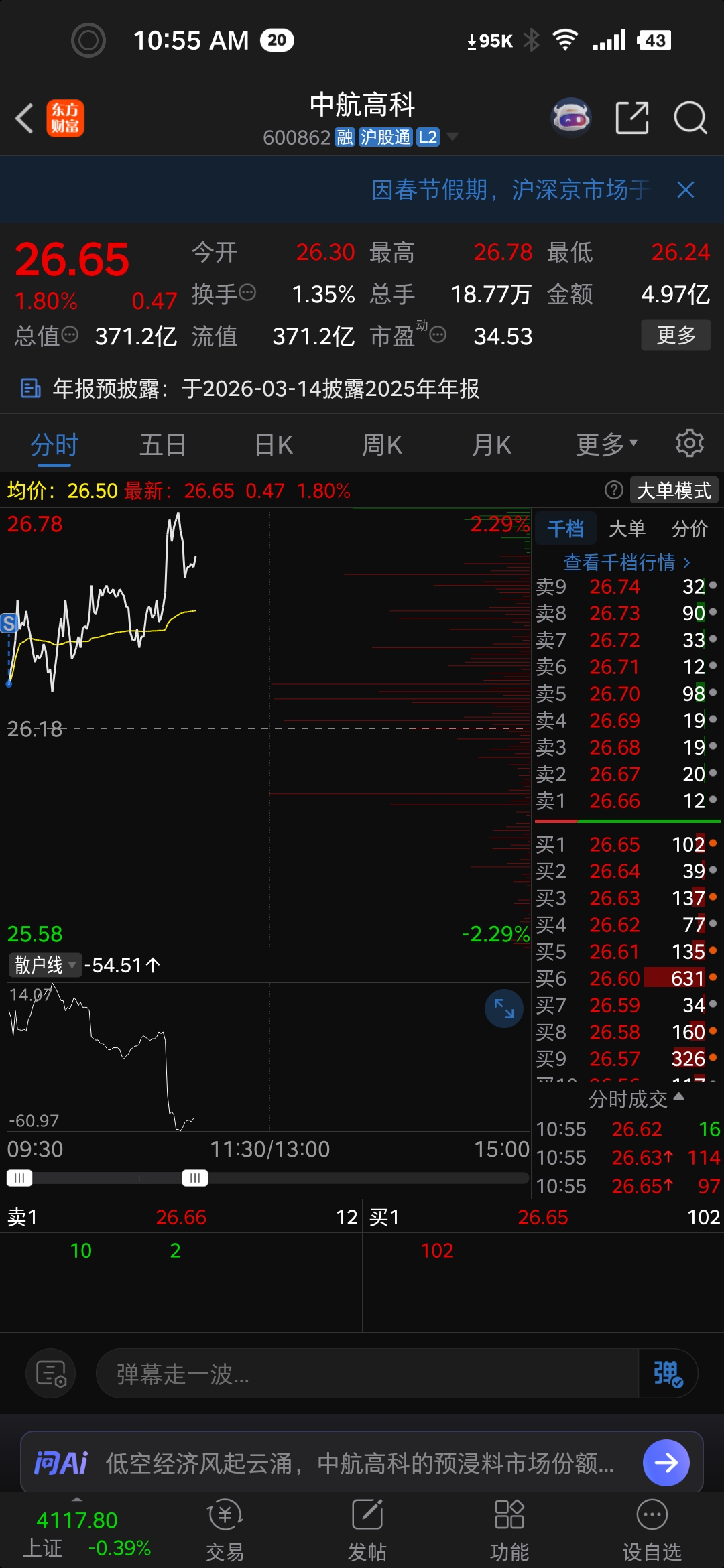Select the 大单 tab
Image resolution: width=724 pixels, height=1568 pixels.
tap(627, 529)
